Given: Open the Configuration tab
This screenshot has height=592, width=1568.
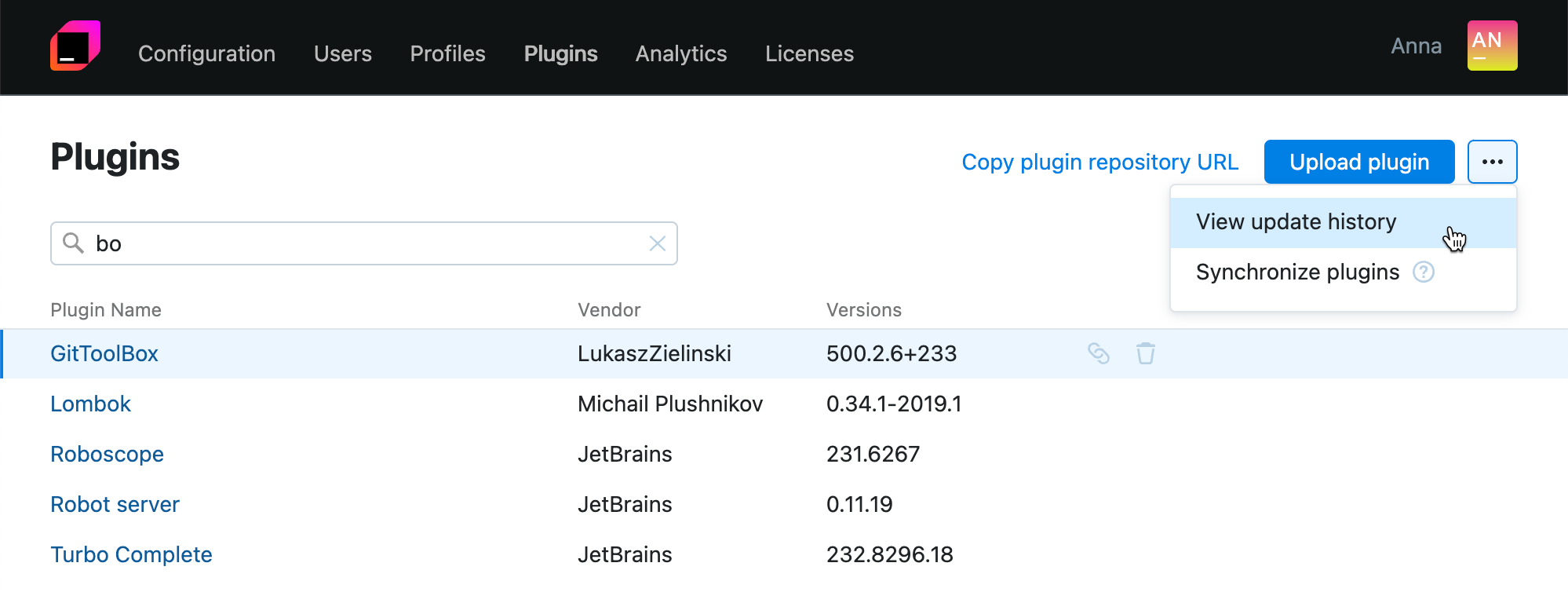Looking at the screenshot, I should coord(206,53).
